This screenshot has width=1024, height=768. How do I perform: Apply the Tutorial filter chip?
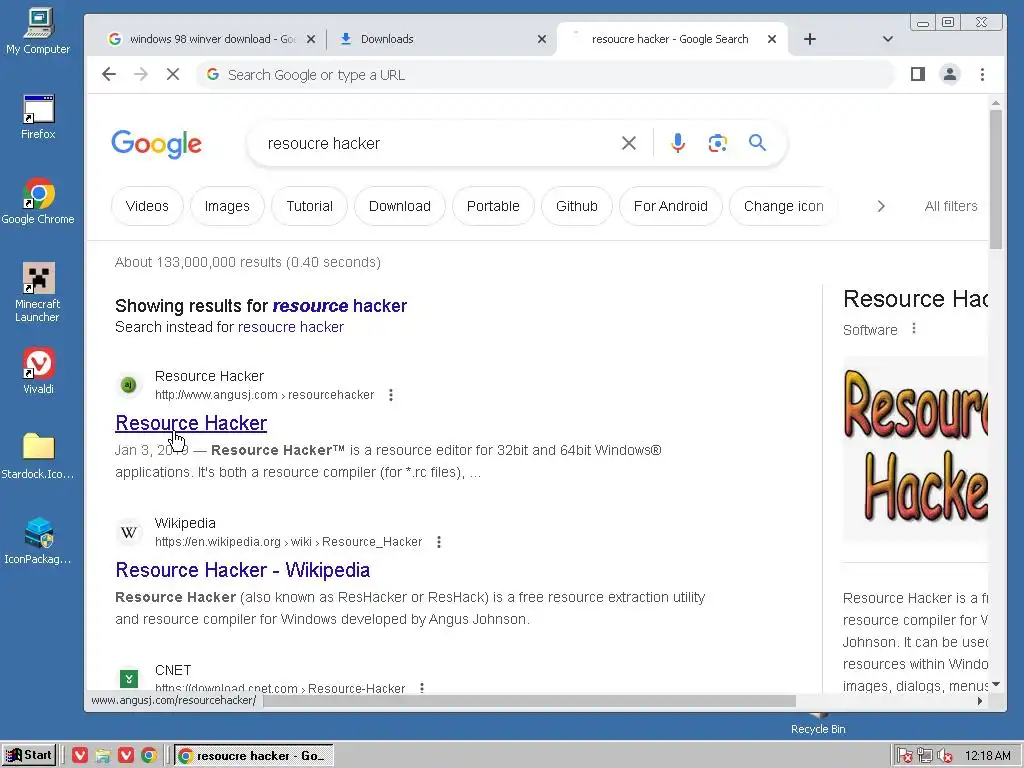click(x=310, y=206)
